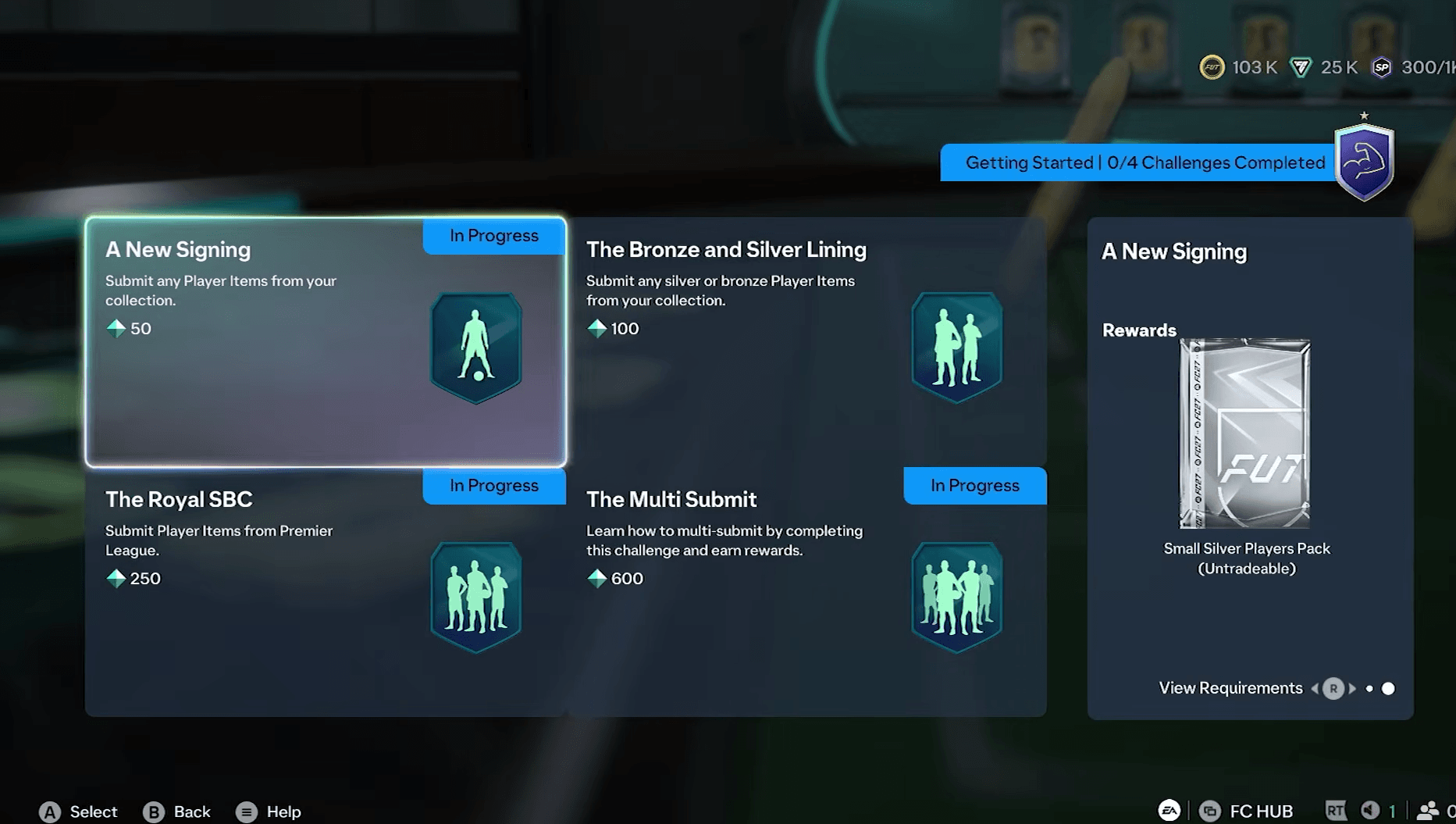Screen dimensions: 1456x824
Task: Click the Help menu button prompt
Action: pos(269,812)
